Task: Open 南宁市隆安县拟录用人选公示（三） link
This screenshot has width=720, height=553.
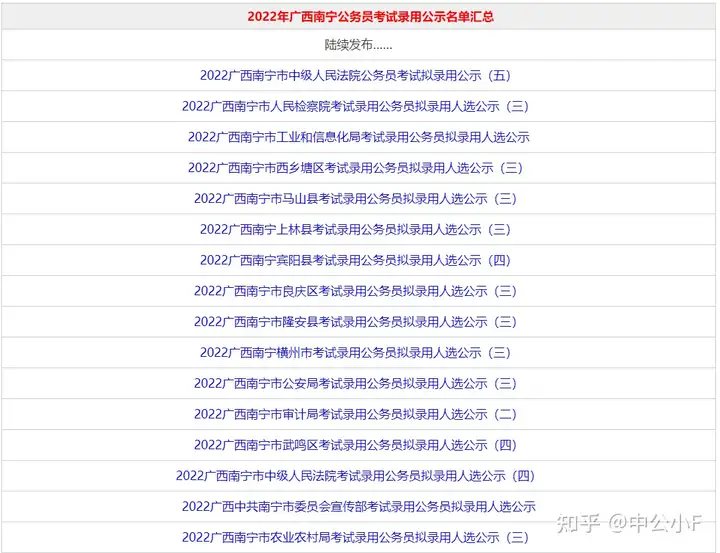Action: click(x=355, y=322)
